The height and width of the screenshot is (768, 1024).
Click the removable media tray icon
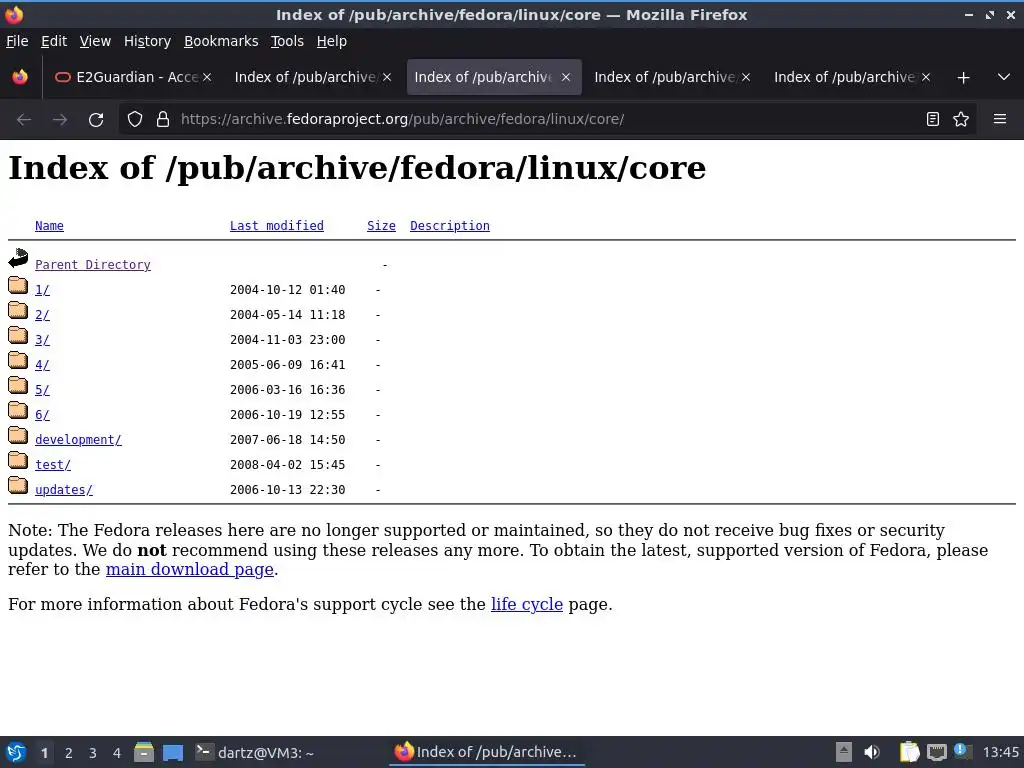coord(844,752)
